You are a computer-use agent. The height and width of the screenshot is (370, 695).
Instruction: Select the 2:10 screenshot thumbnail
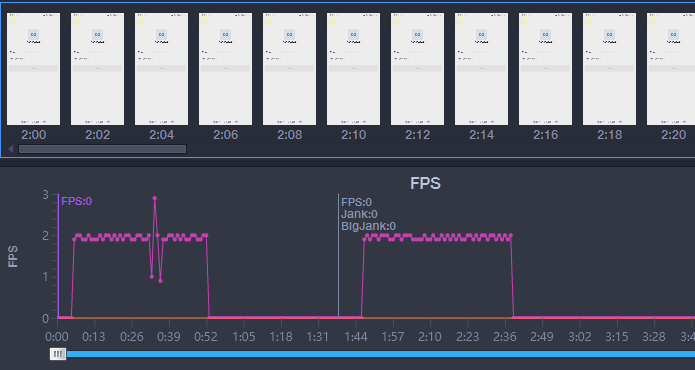point(353,69)
